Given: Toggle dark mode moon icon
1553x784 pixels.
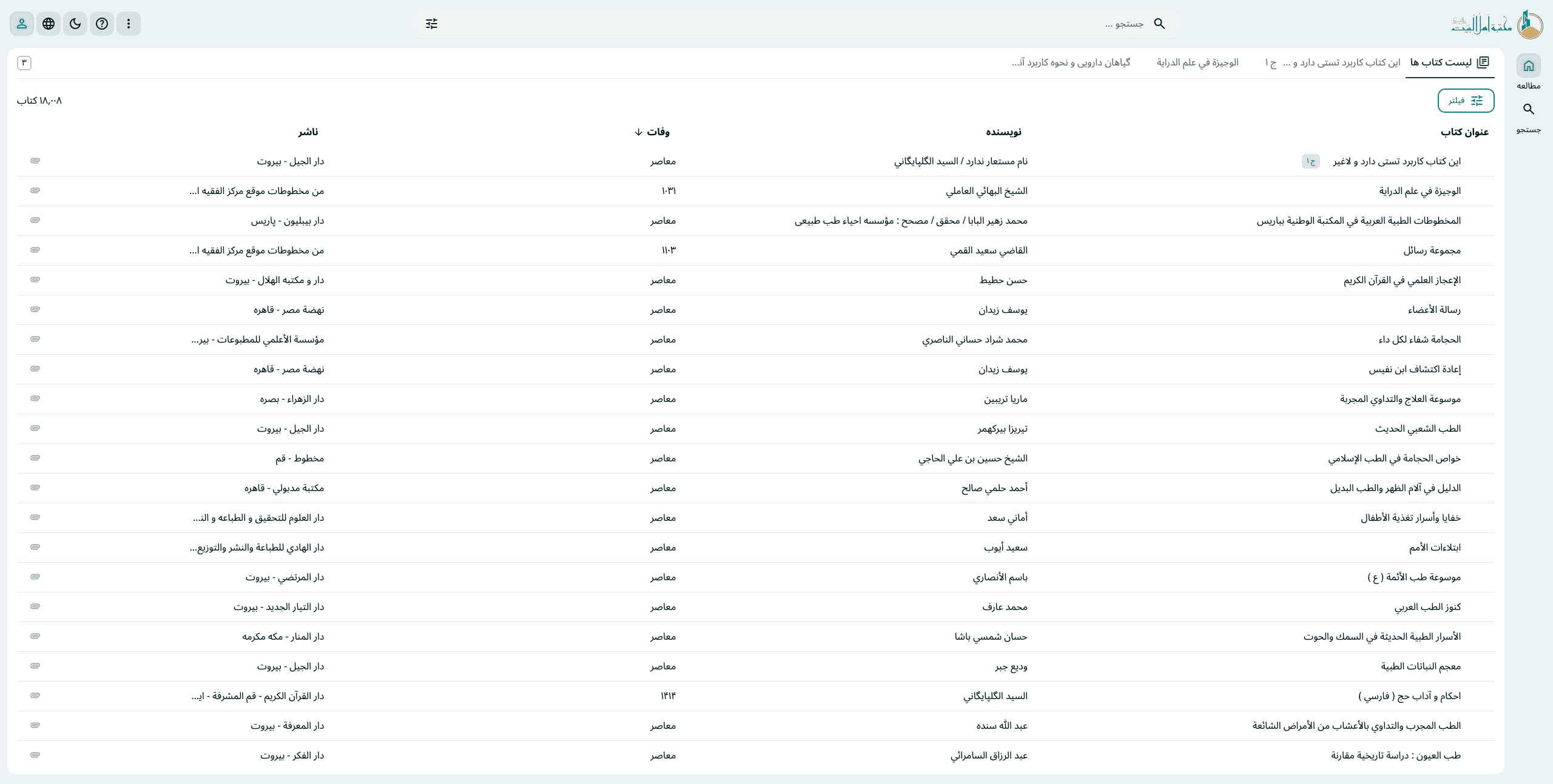Looking at the screenshot, I should pos(75,24).
